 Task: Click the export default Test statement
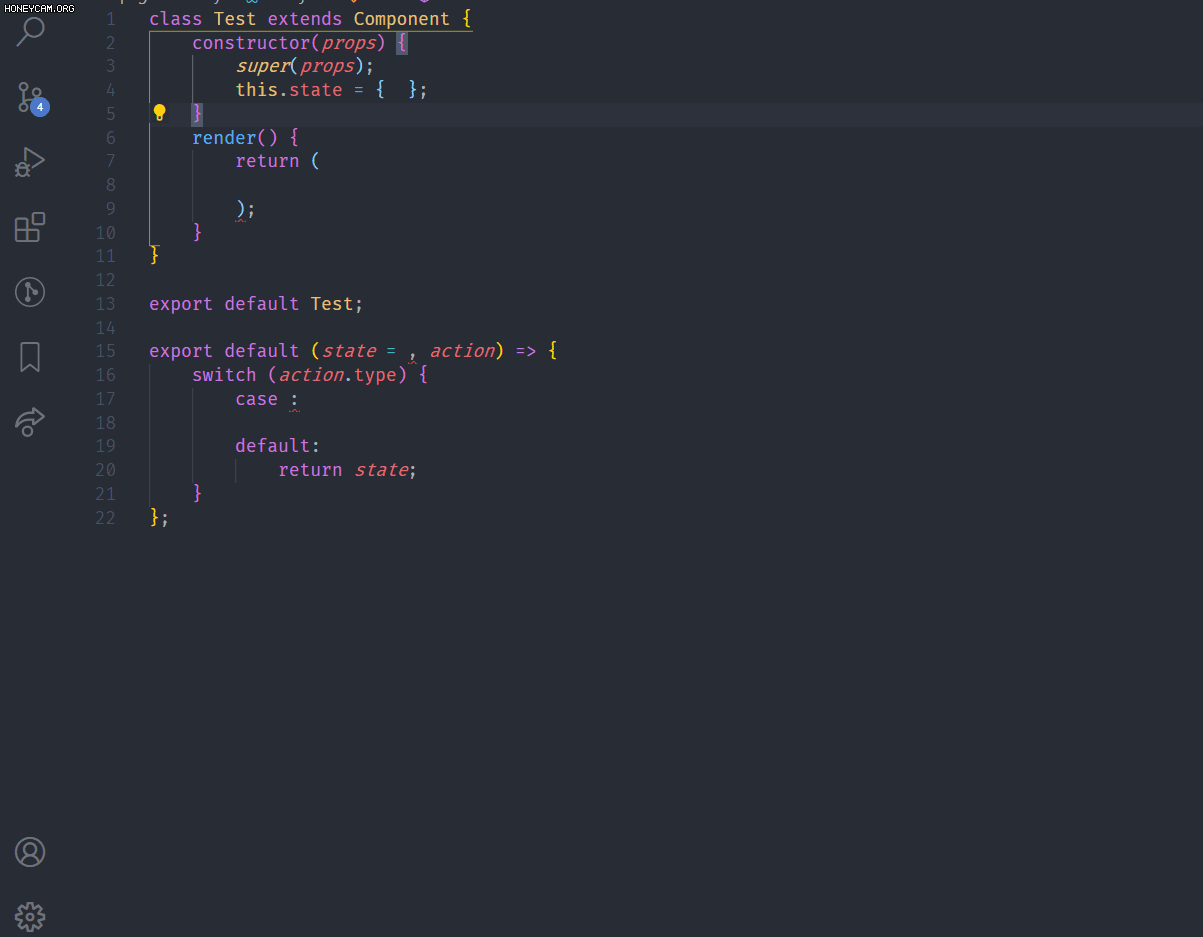point(255,303)
